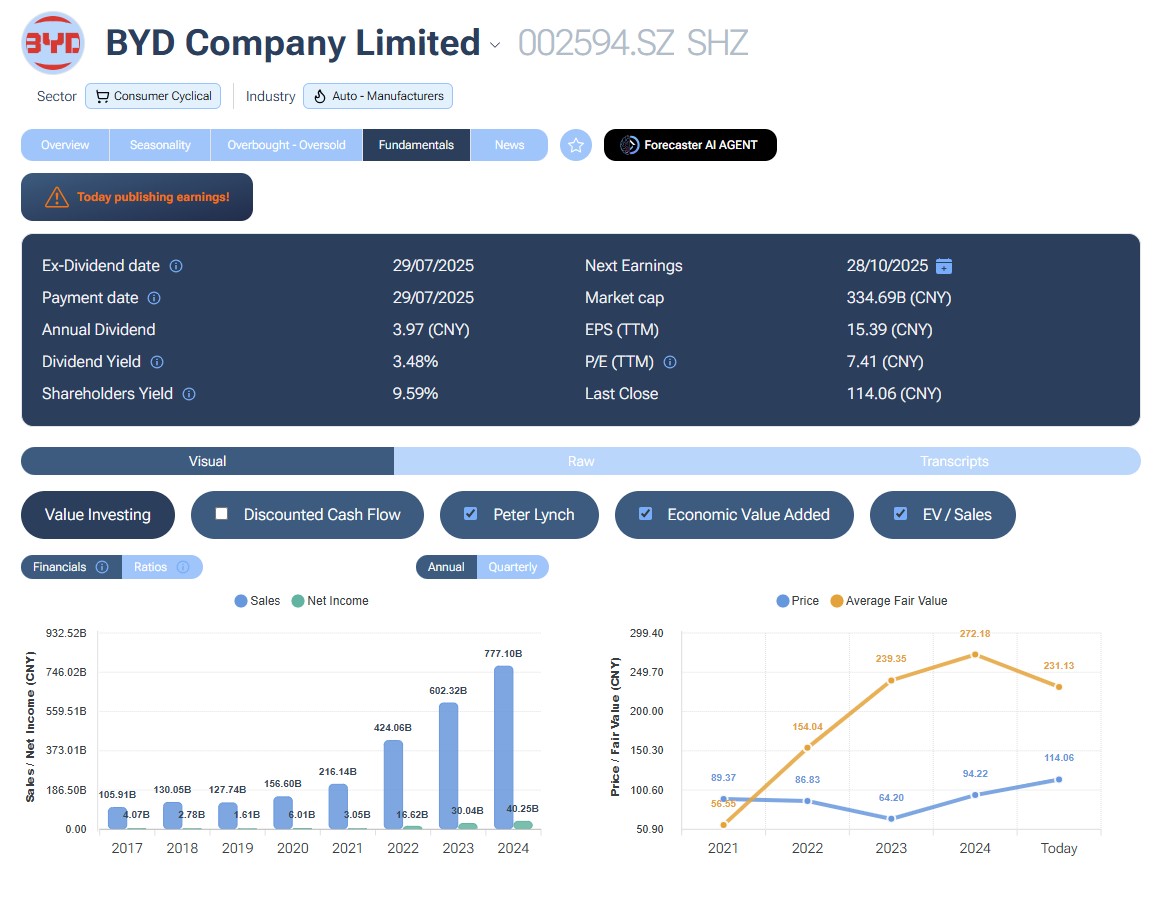Click the Auto - Manufacturers industry tag
Screen dimensions: 1167x909
377,96
